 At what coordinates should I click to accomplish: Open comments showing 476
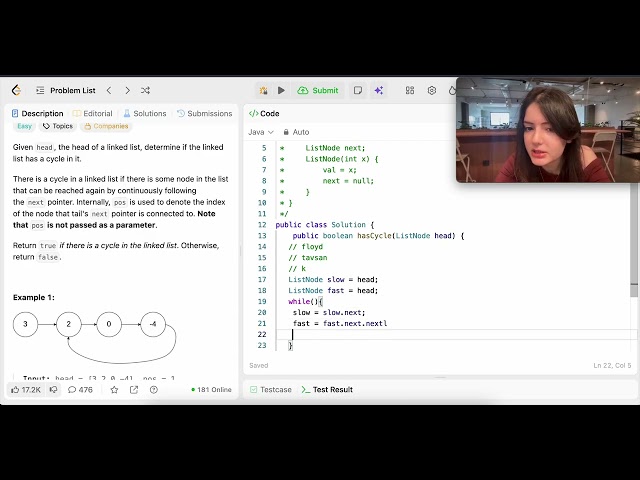80,390
